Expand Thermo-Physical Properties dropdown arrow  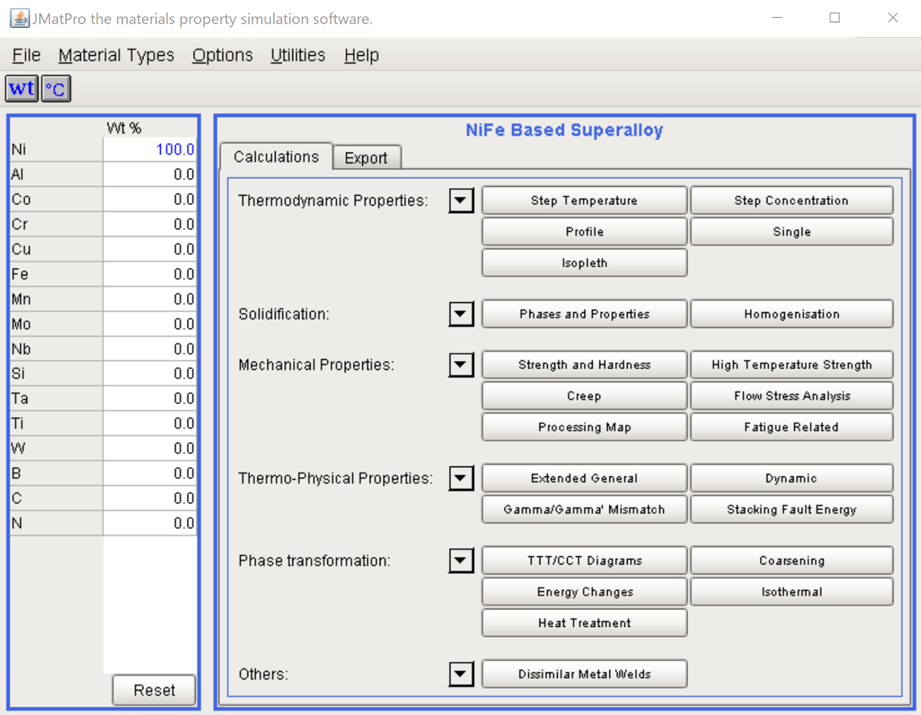coord(461,478)
